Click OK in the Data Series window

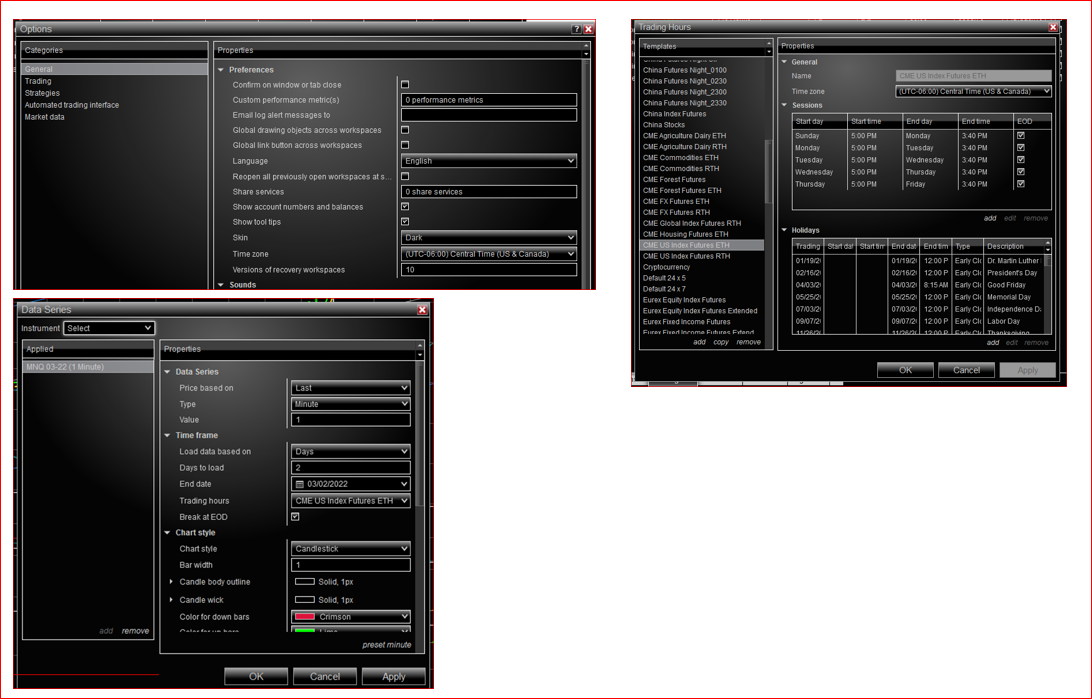256,676
